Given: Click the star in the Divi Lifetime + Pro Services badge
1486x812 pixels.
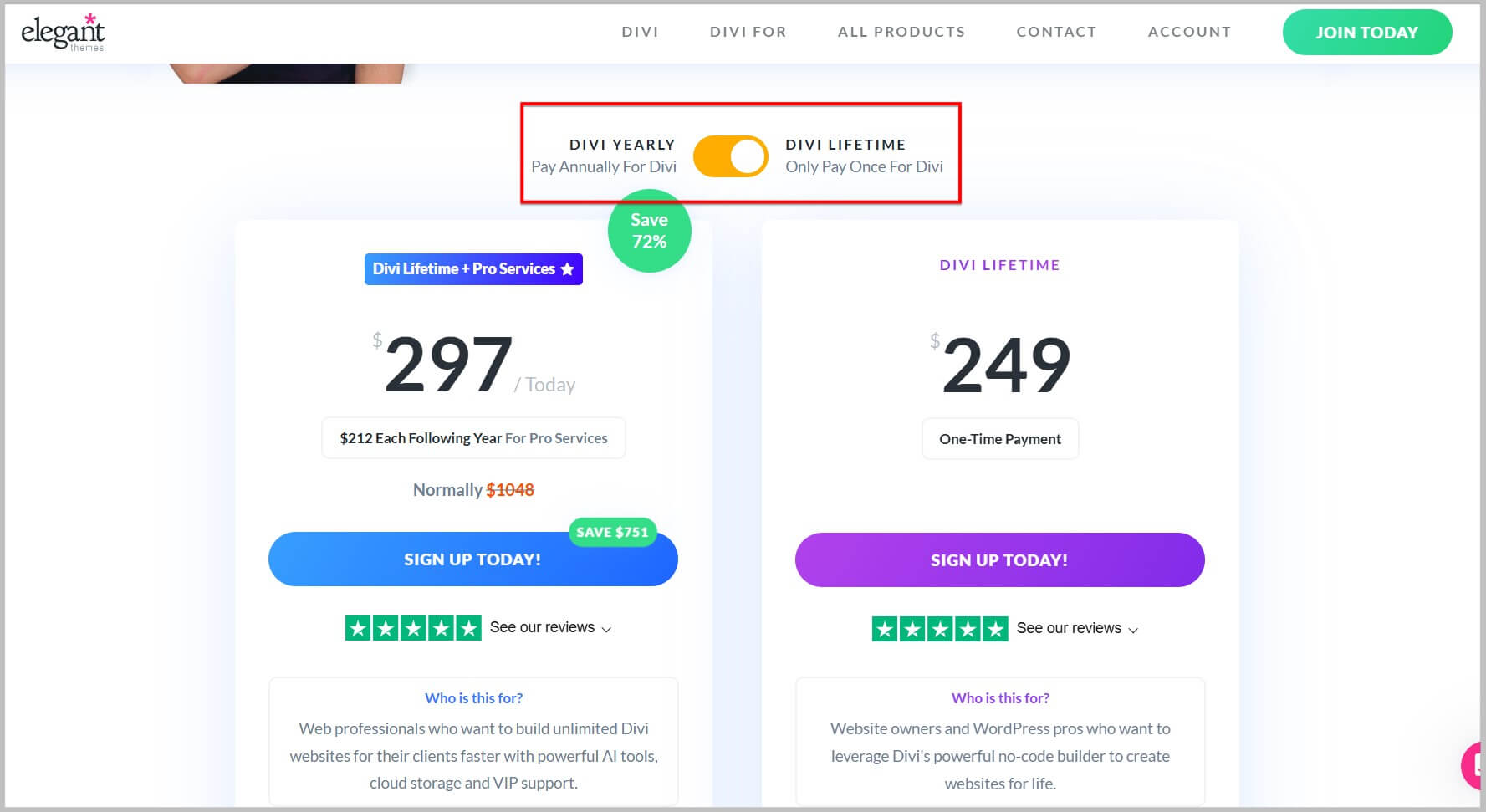Looking at the screenshot, I should [568, 268].
